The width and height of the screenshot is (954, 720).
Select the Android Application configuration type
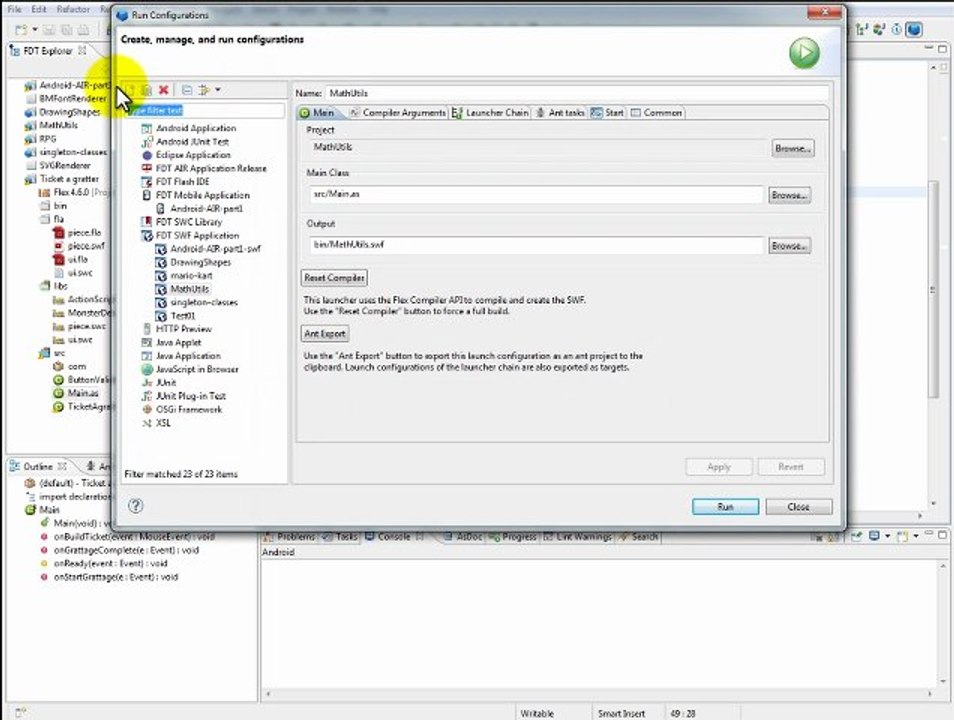196,128
